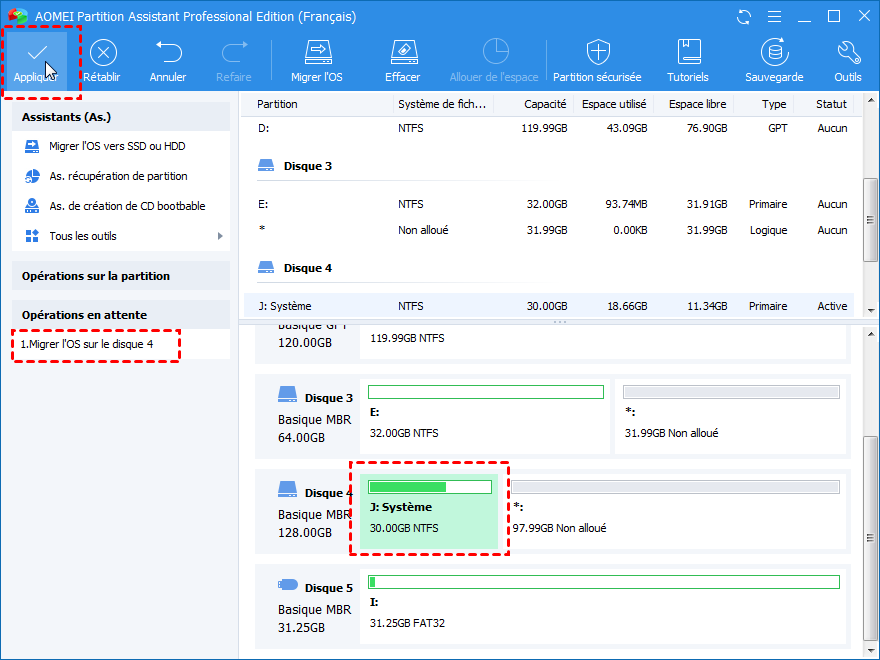Select the E: 32.00GB NTFS partition block
This screenshot has height=660, width=880.
coord(485,417)
